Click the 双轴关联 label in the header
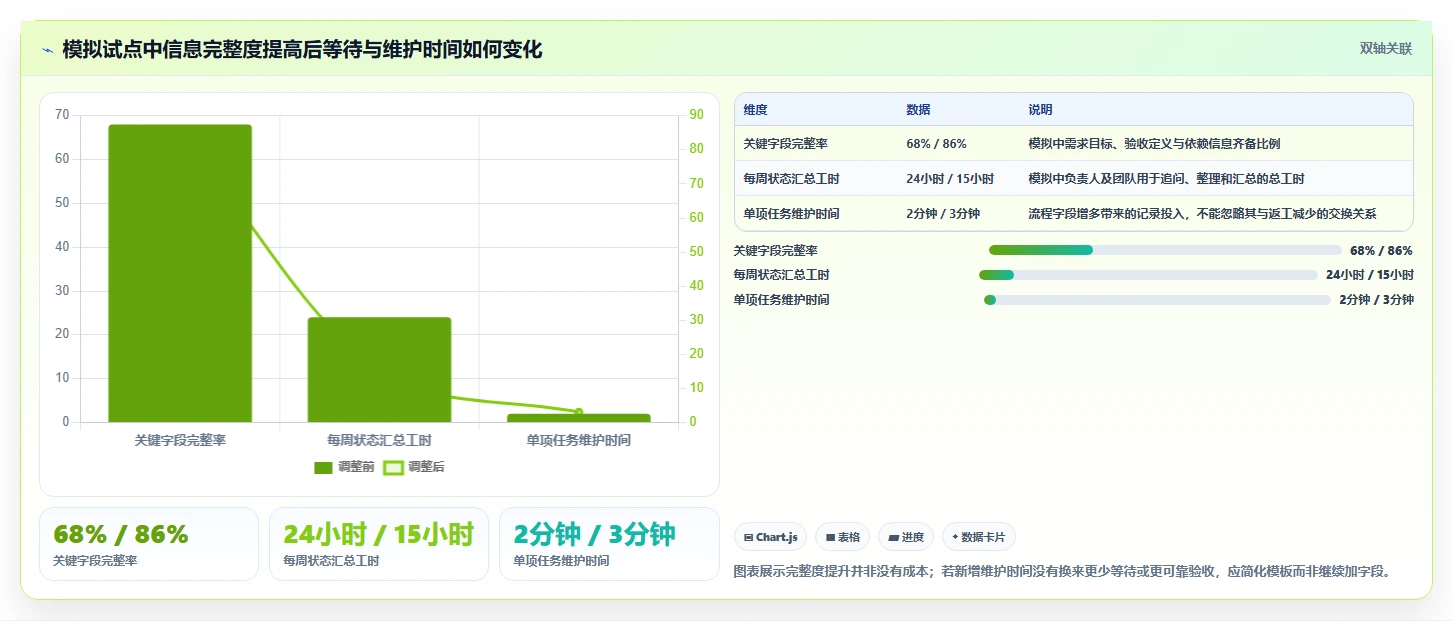The width and height of the screenshot is (1453, 621). tap(1385, 49)
